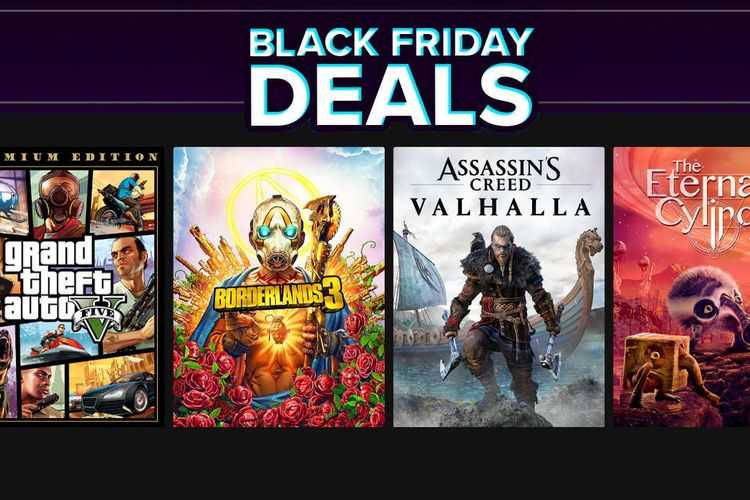Click the motorcycle rider panel on GTA cover
Image resolution: width=750 pixels, height=500 pixels.
pos(122,200)
